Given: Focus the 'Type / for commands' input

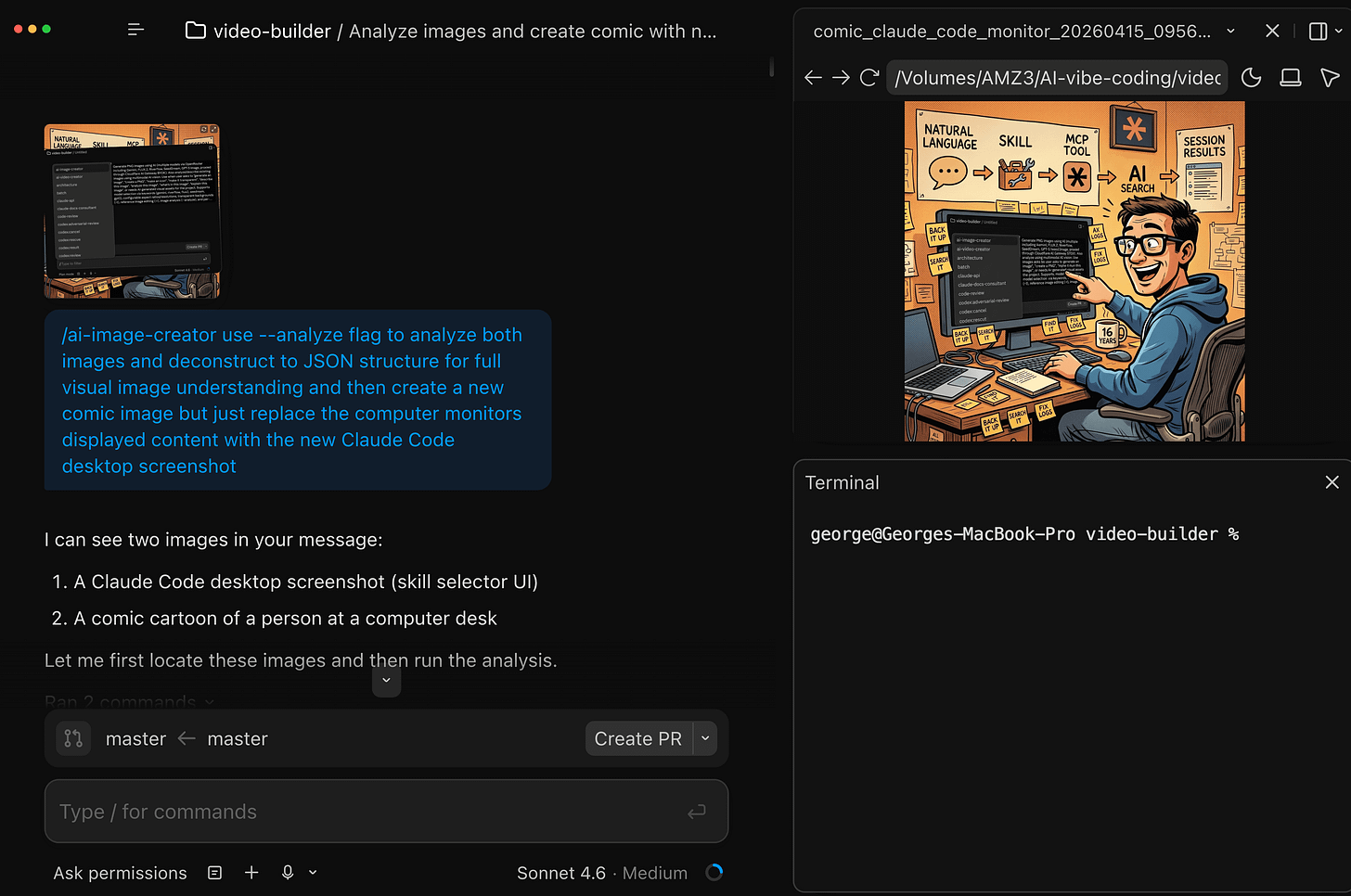Looking at the screenshot, I should coord(386,812).
